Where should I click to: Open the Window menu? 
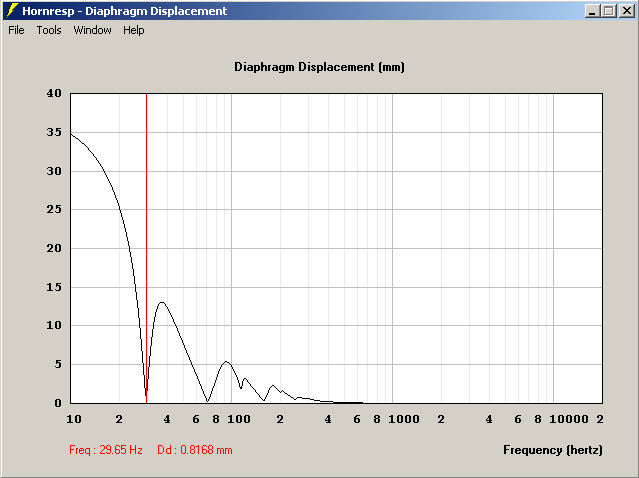click(x=93, y=30)
